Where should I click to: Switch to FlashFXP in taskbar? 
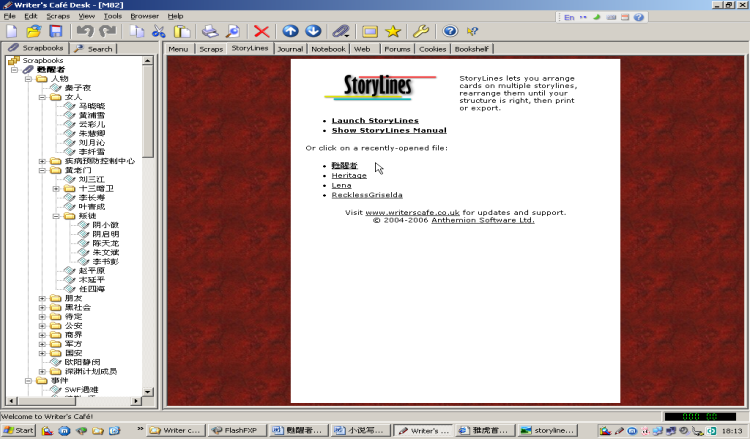tap(235, 430)
